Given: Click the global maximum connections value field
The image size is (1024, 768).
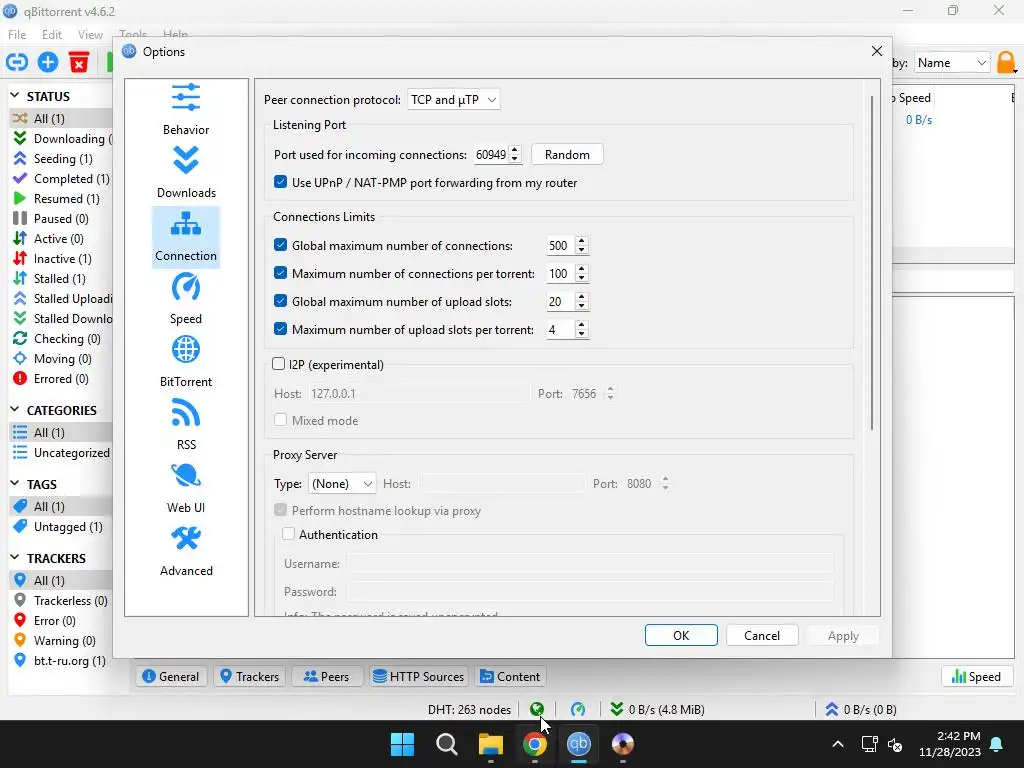Looking at the screenshot, I should 558,246.
